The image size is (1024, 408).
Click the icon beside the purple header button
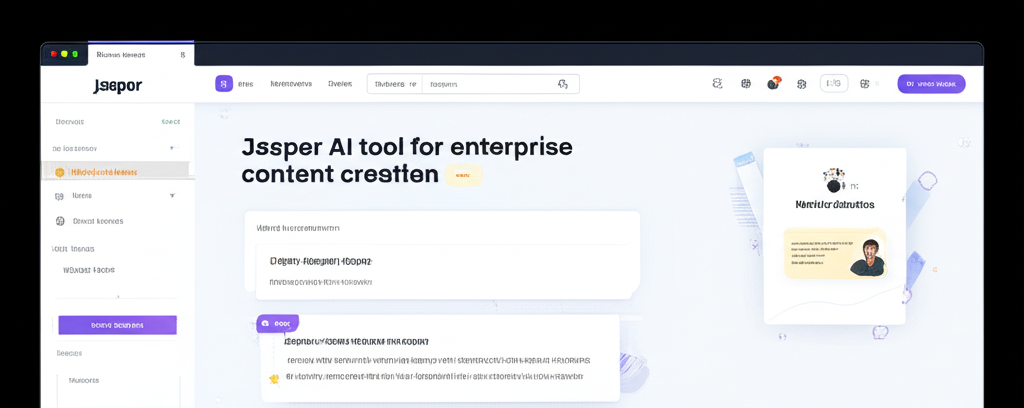(x=865, y=84)
